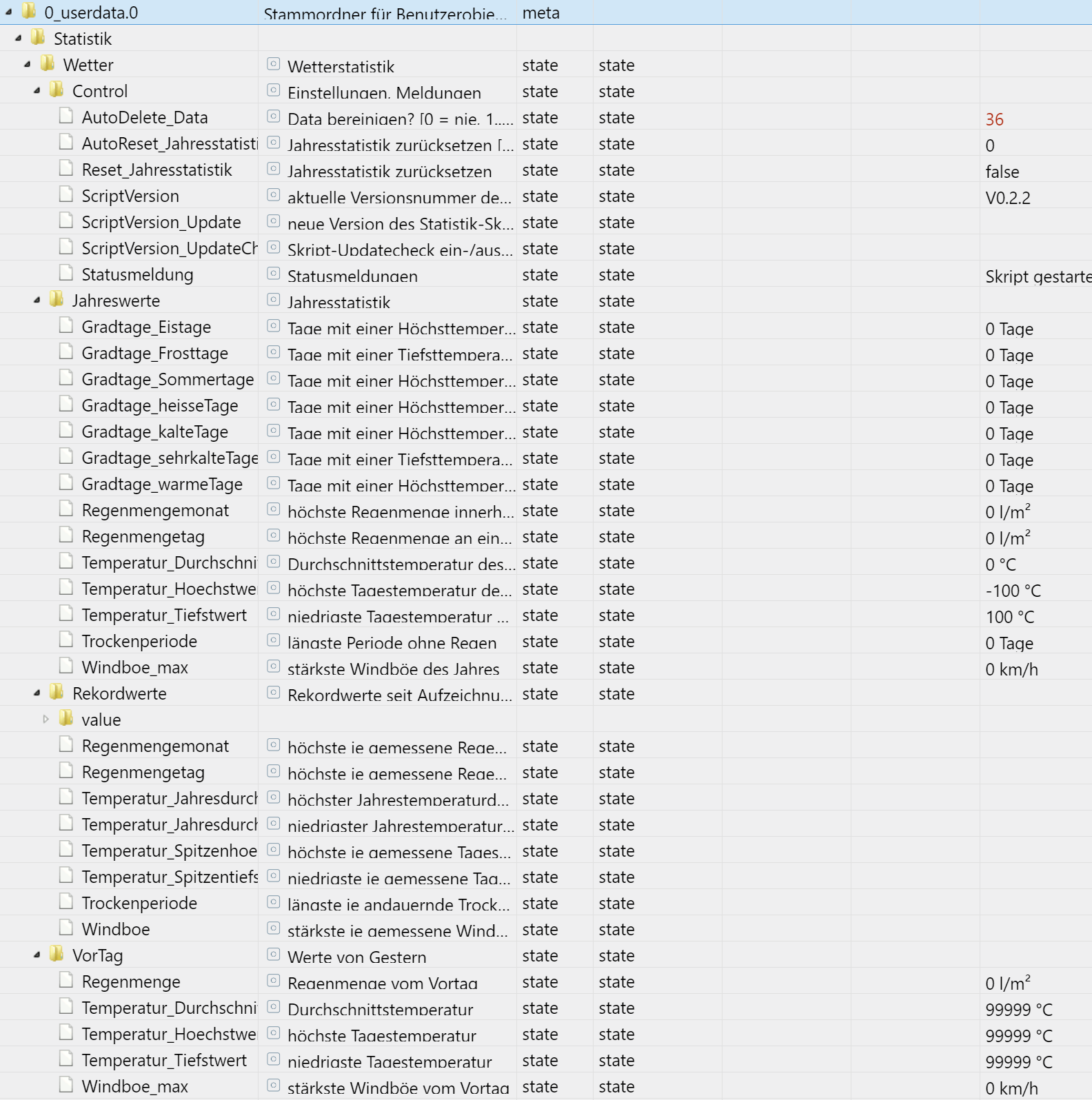Click the meta type of 0_userdata.0
1092x1100 pixels.
click(x=541, y=13)
